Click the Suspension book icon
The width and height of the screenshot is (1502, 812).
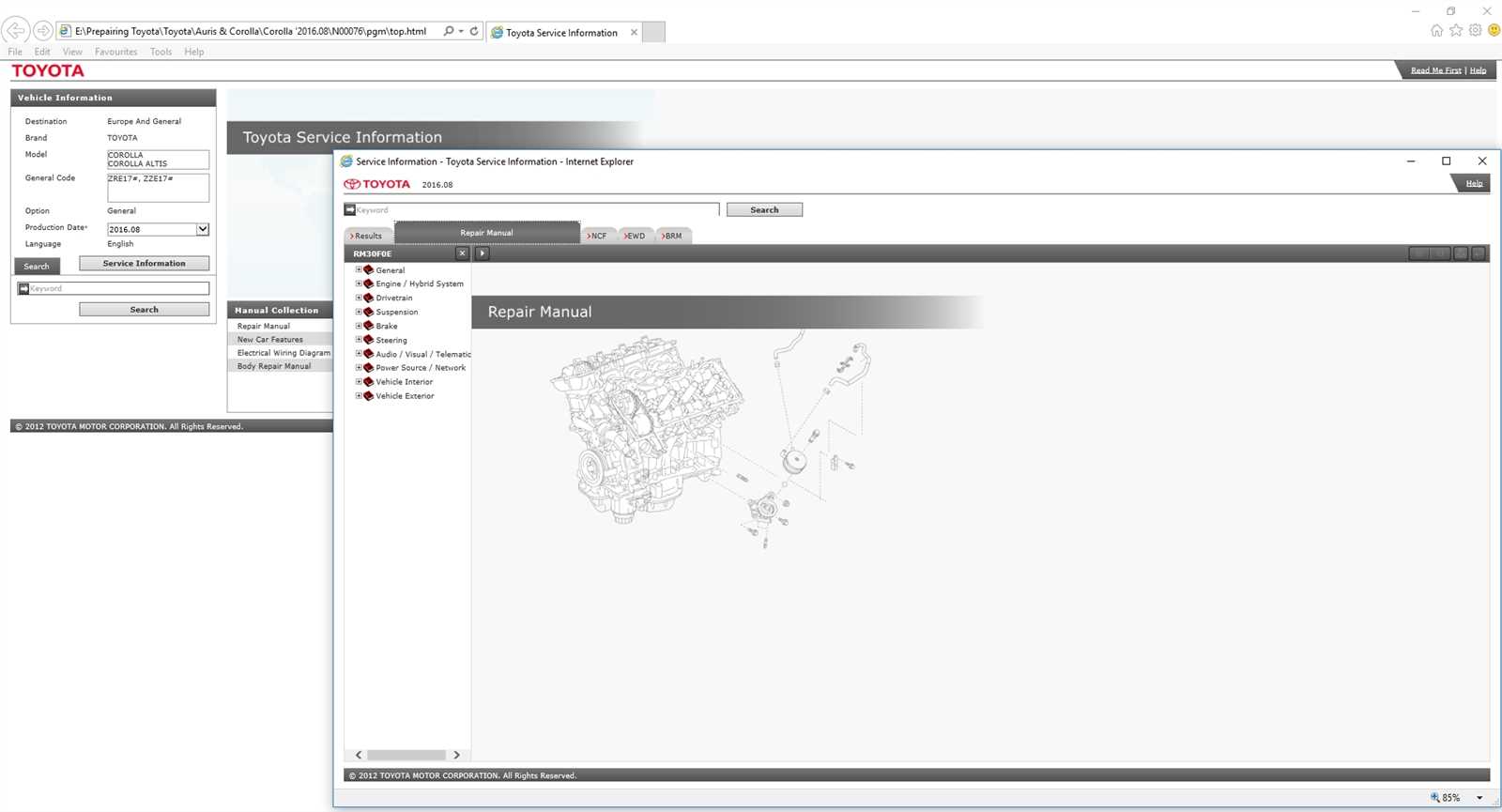coord(368,312)
